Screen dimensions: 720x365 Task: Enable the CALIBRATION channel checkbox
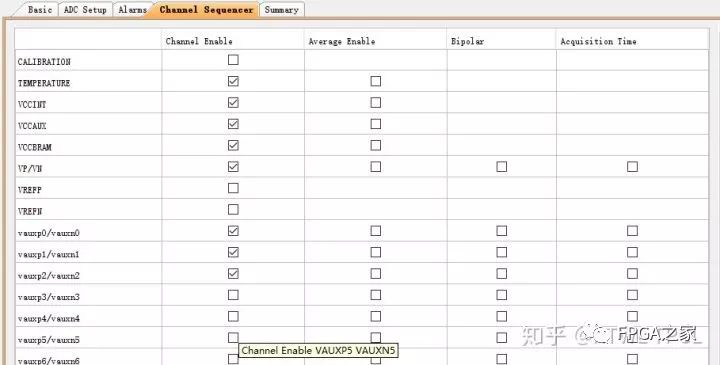(233, 60)
